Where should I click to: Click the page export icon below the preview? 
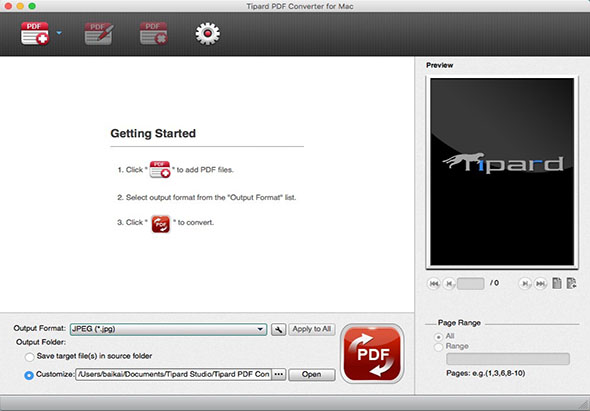(572, 283)
